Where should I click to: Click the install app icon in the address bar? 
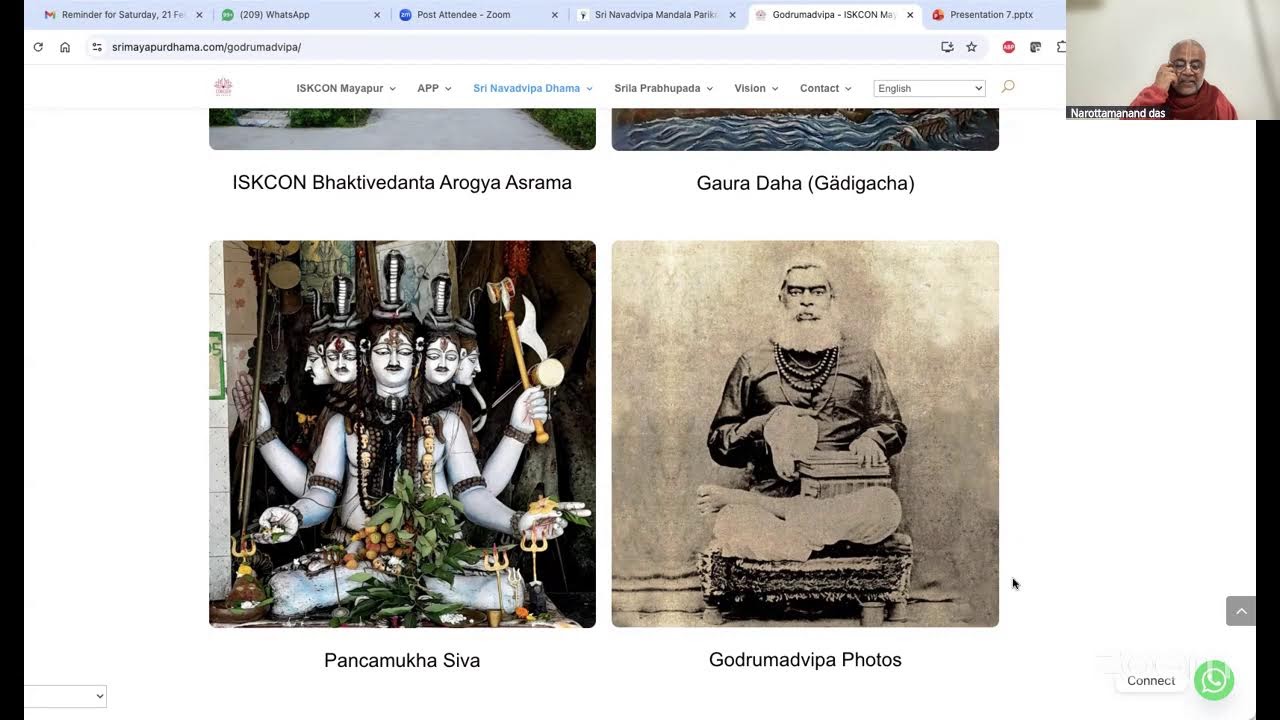(947, 47)
